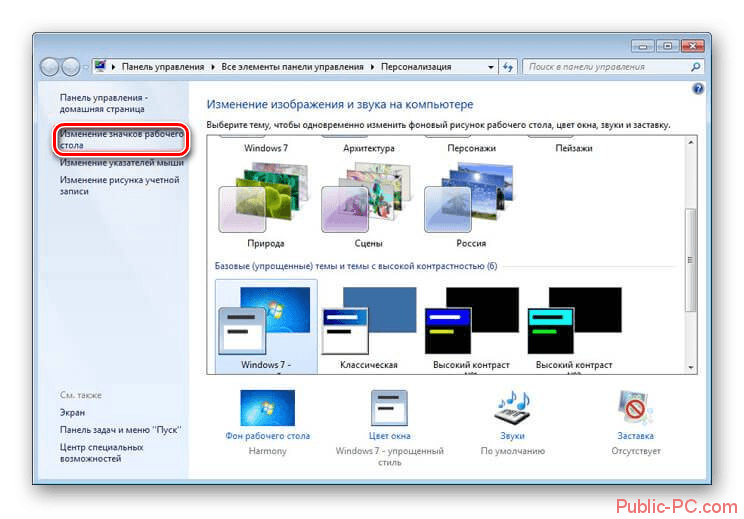Click the Звуки music notes icon
This screenshot has height=519, width=744.
point(512,408)
